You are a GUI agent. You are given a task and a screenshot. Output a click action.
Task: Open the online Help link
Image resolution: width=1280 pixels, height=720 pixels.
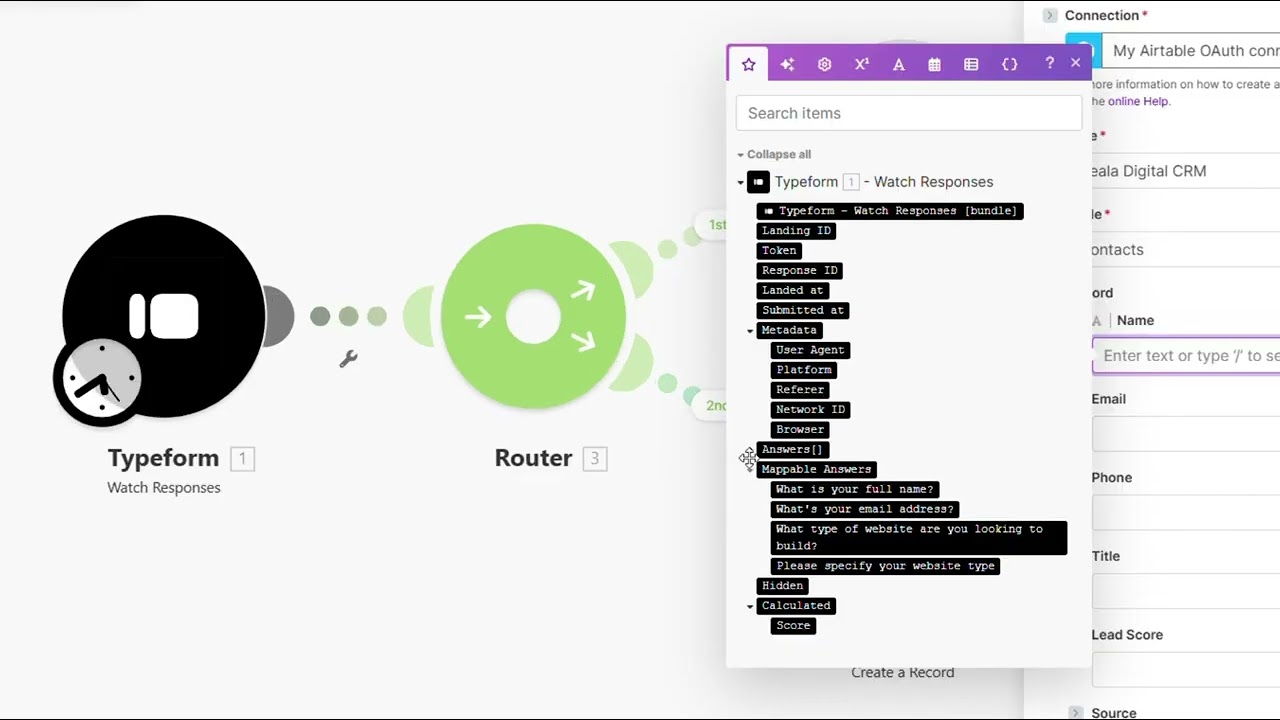(x=1138, y=101)
